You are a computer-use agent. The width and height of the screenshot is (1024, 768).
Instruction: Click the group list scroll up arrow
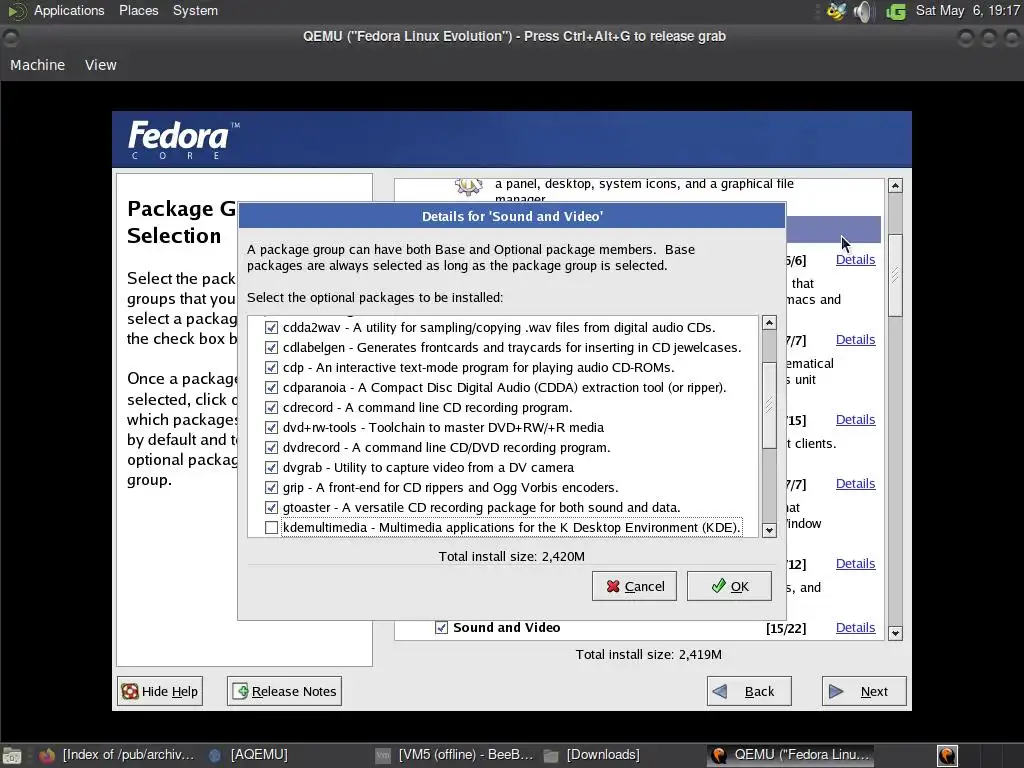pyautogui.click(x=895, y=186)
